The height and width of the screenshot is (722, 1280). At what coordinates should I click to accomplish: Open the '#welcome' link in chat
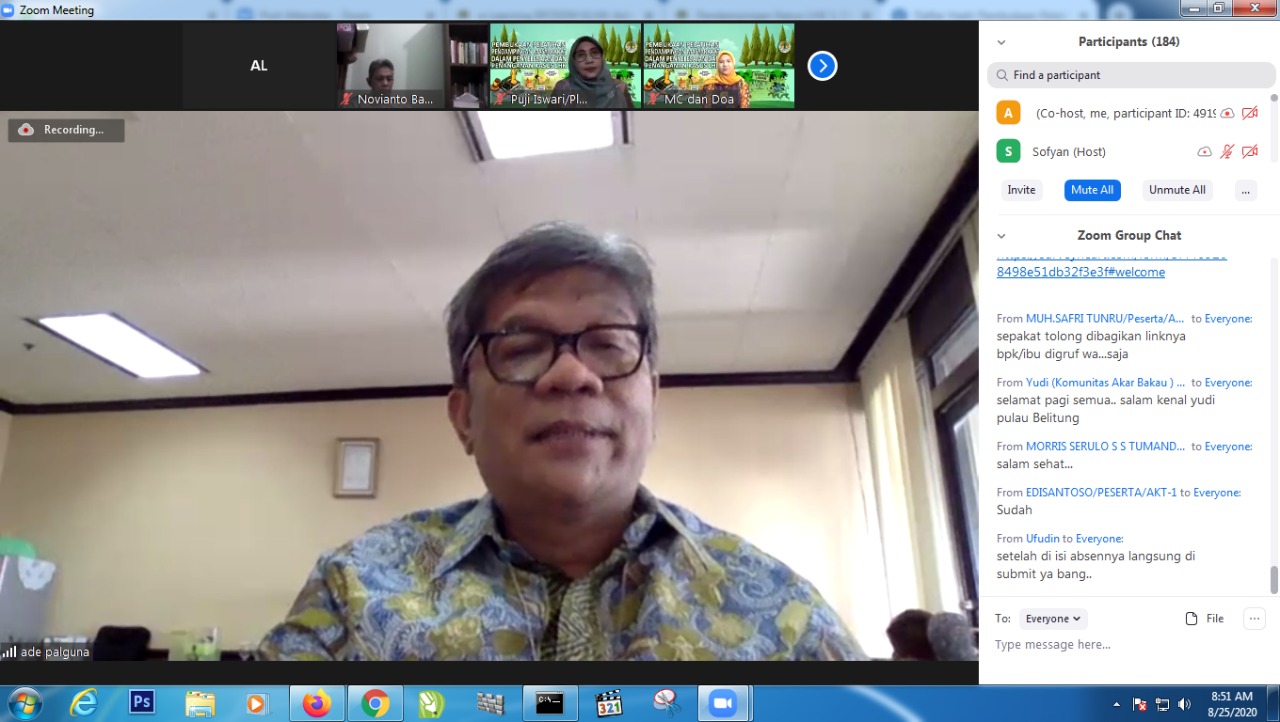click(x=1080, y=272)
